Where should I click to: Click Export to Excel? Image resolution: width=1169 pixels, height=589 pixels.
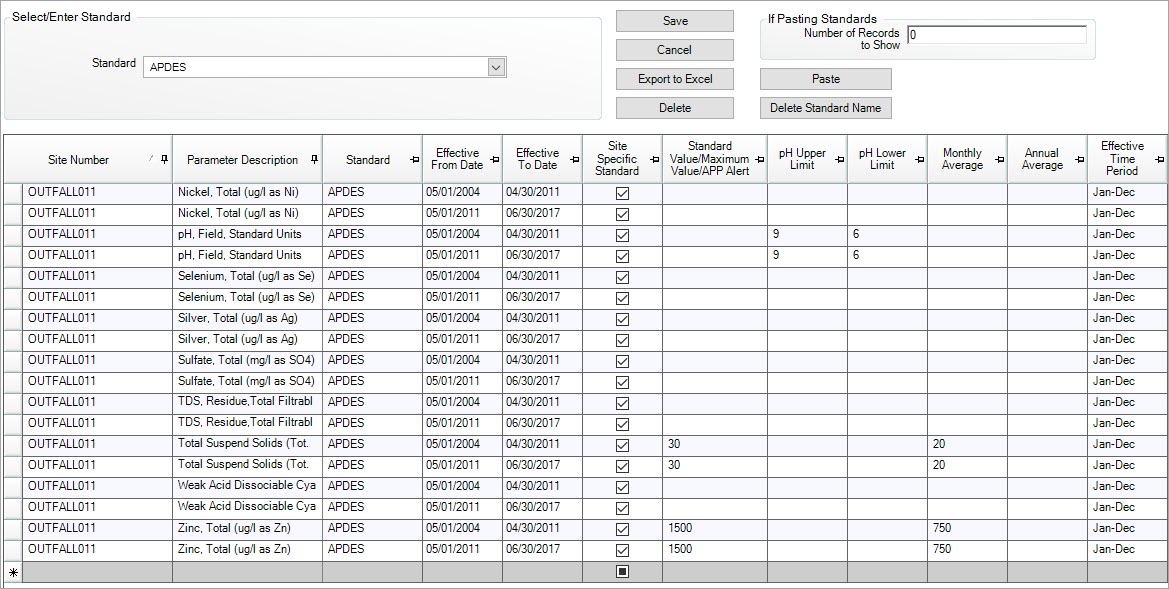[x=674, y=79]
